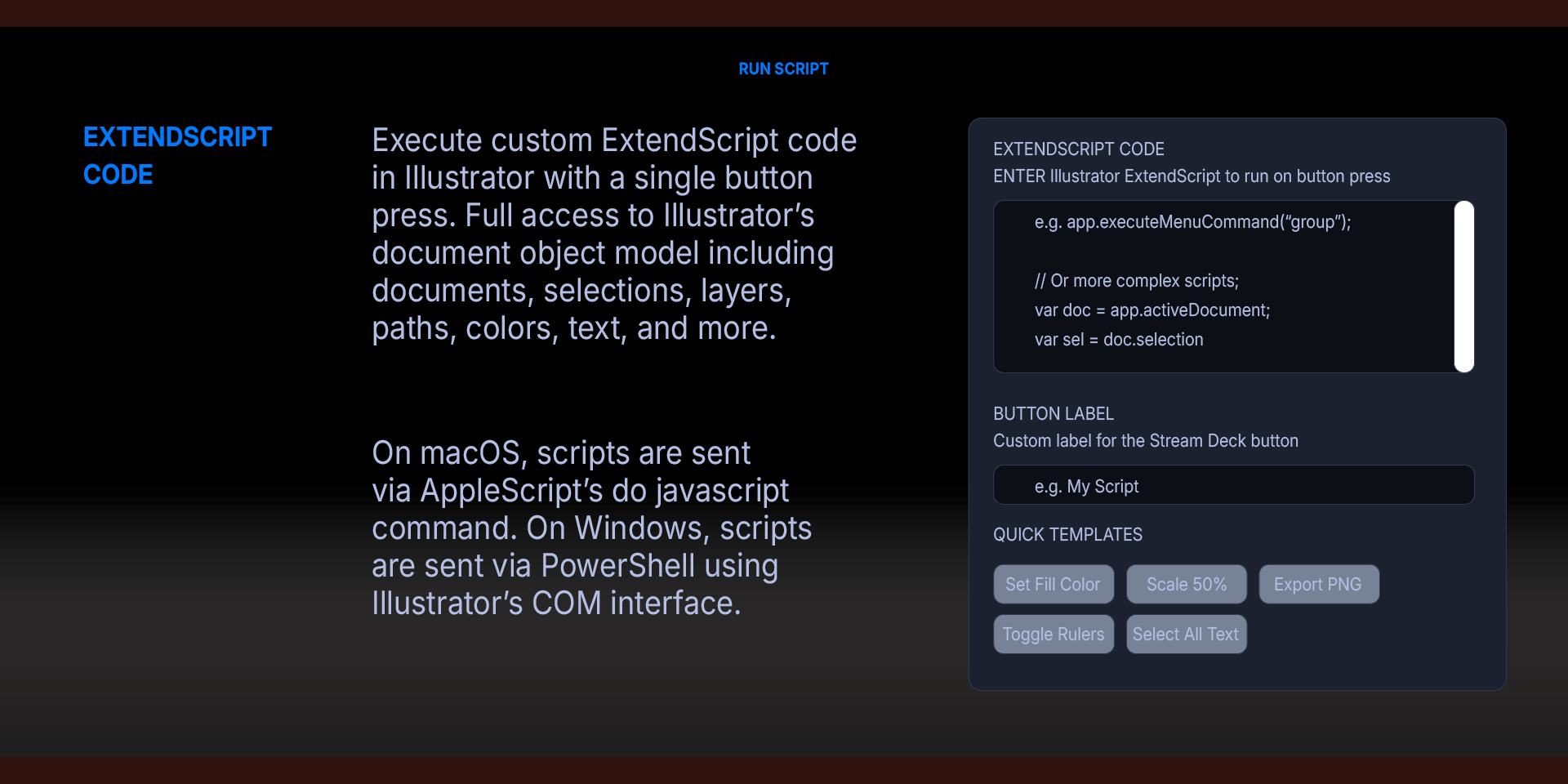Click the panel's EXTENDSCRIPT CODE heading
The image size is (1568, 784).
click(1079, 149)
